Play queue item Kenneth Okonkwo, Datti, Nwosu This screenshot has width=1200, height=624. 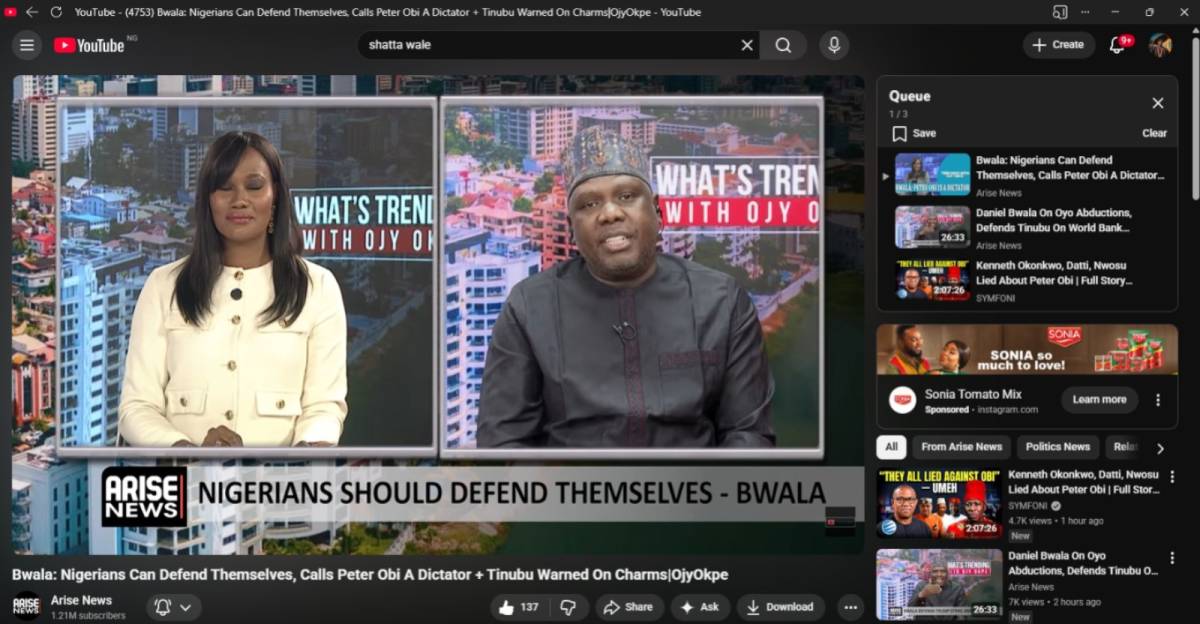click(x=1026, y=281)
